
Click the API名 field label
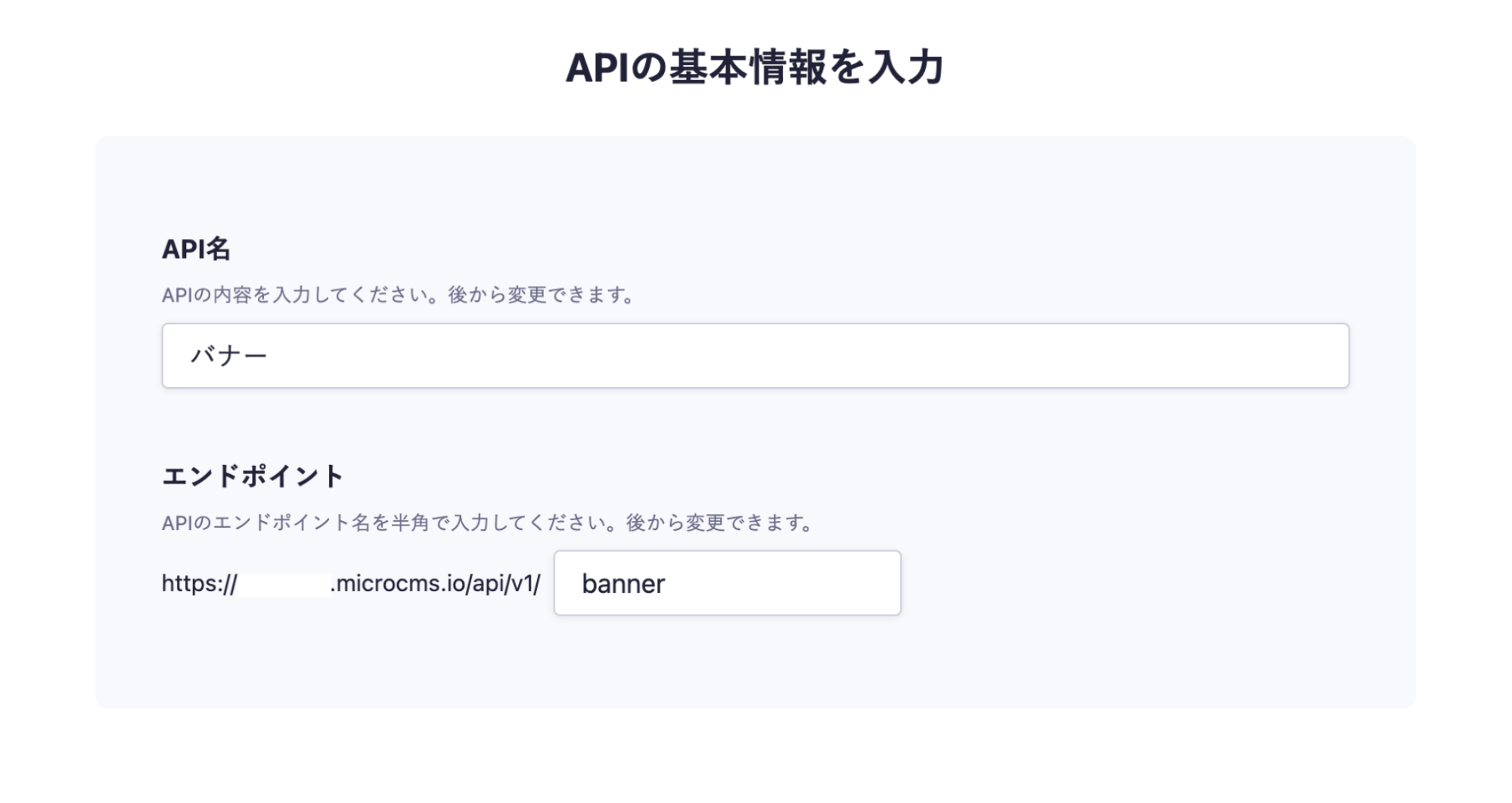tap(196, 249)
